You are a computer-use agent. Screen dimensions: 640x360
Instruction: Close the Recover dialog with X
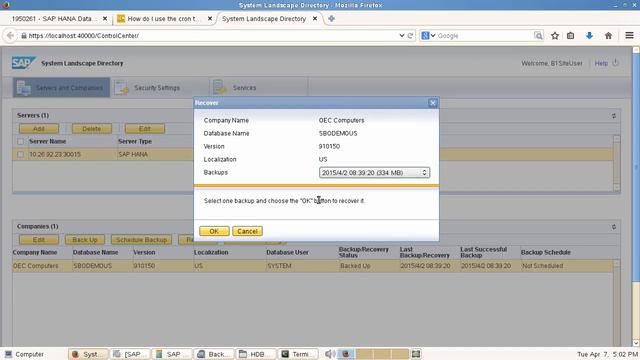coord(433,103)
